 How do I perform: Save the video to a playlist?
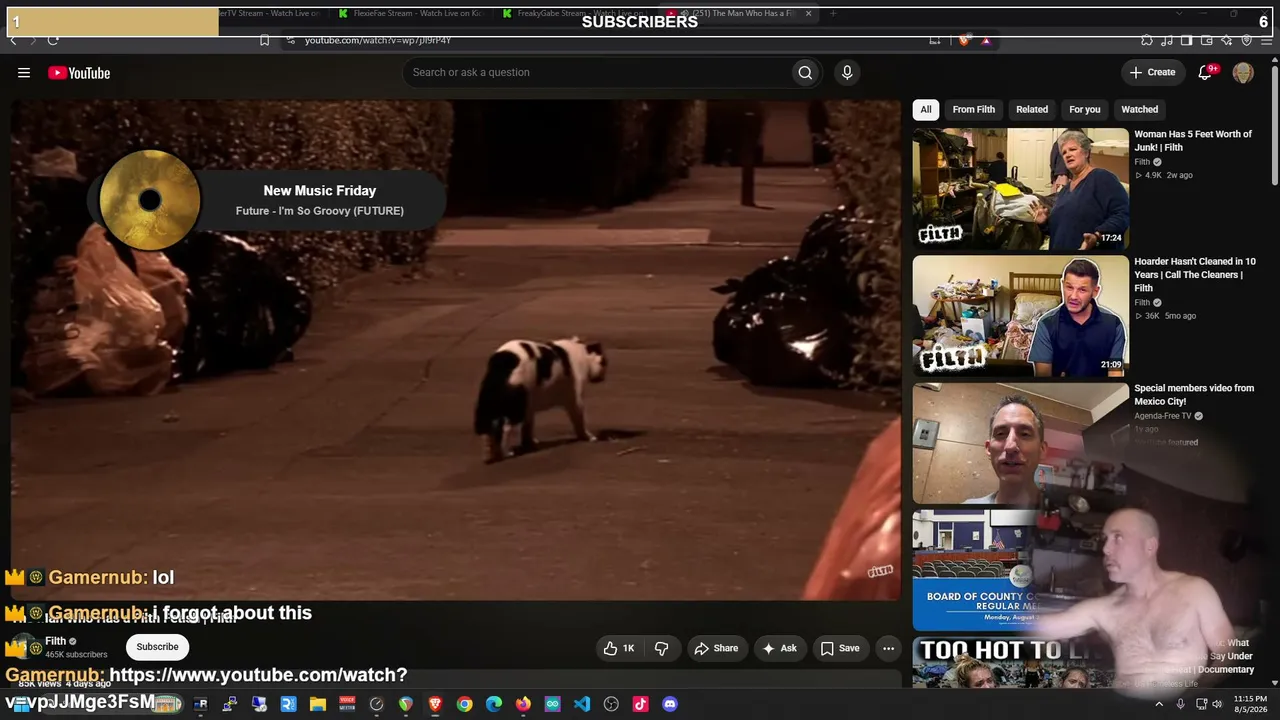pos(840,648)
